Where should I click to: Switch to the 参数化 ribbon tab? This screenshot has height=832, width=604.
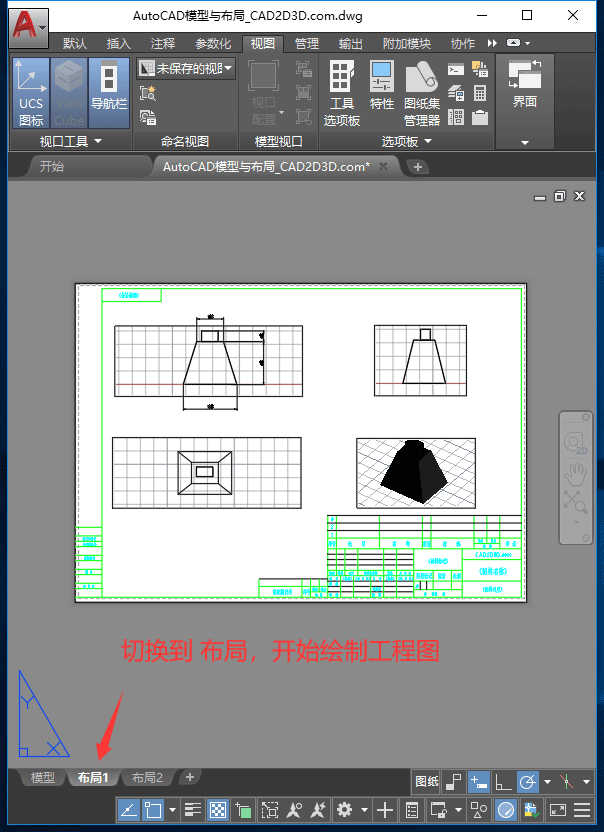213,44
